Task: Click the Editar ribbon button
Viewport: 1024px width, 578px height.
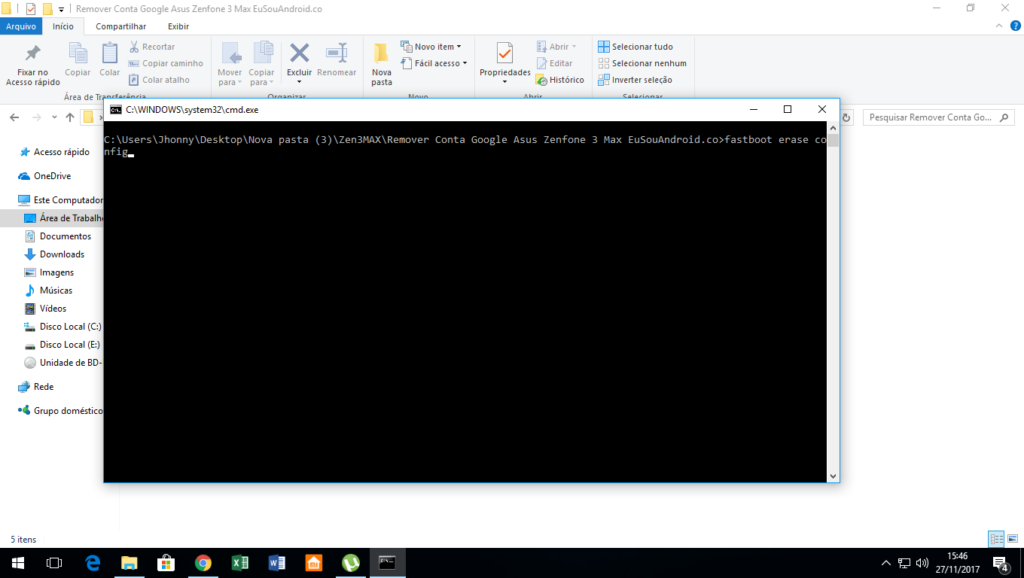Action: 554,63
